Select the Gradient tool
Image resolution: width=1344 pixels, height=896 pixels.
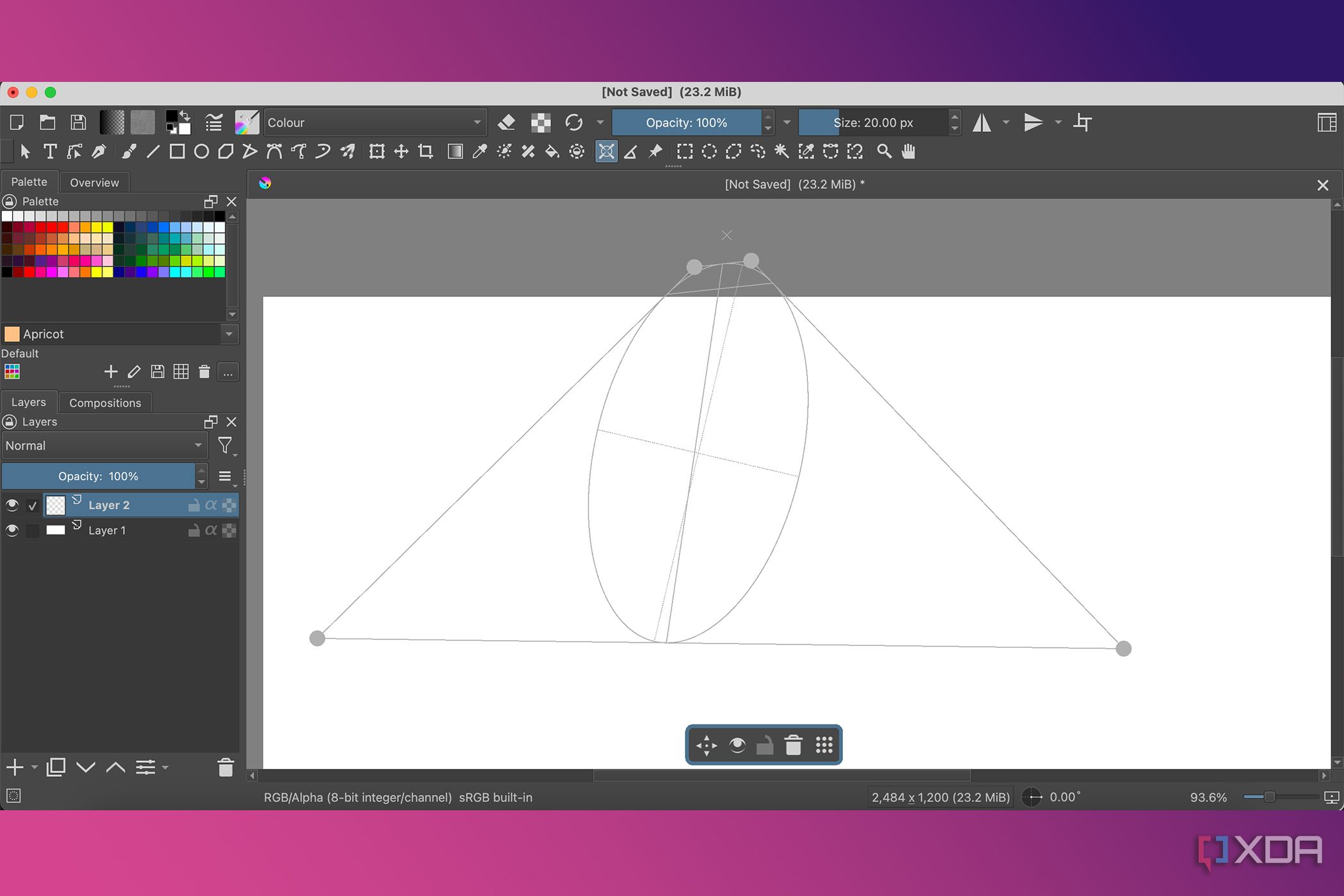(455, 152)
